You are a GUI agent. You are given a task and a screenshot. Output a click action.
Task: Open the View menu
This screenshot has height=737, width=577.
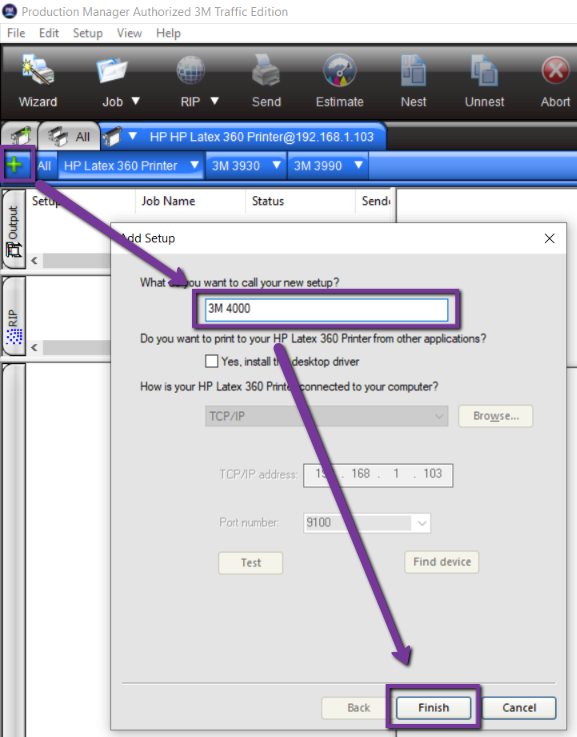tap(129, 33)
